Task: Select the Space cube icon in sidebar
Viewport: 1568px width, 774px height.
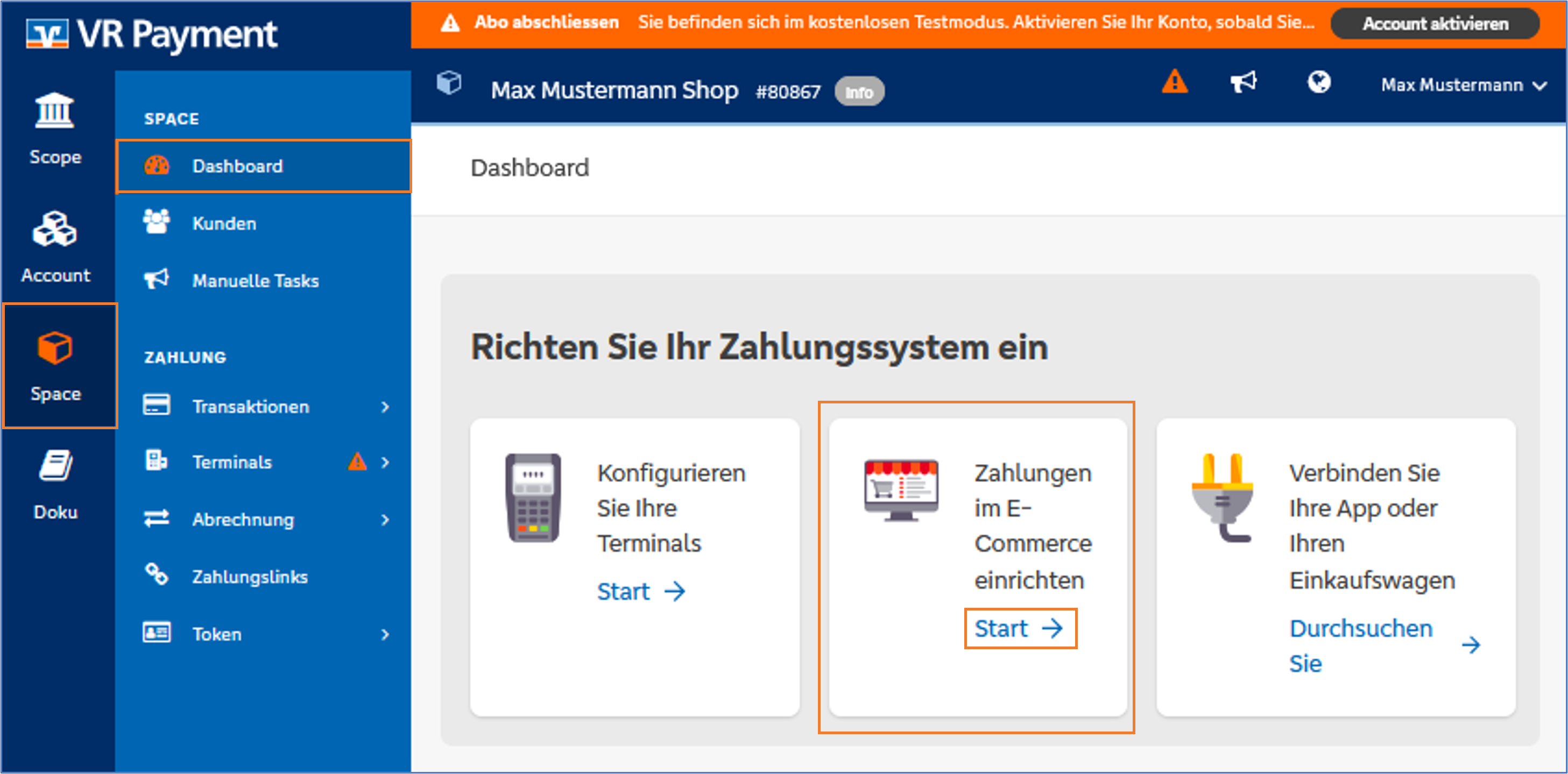Action: pyautogui.click(x=55, y=347)
